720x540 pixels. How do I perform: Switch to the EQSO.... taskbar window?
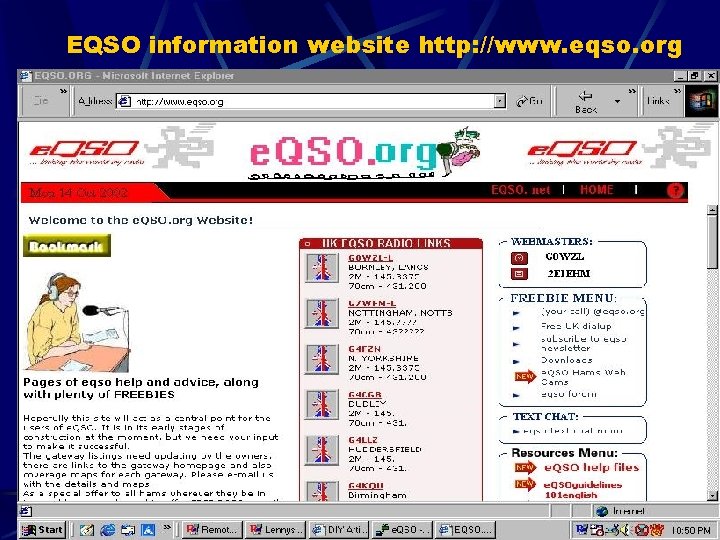click(466, 529)
